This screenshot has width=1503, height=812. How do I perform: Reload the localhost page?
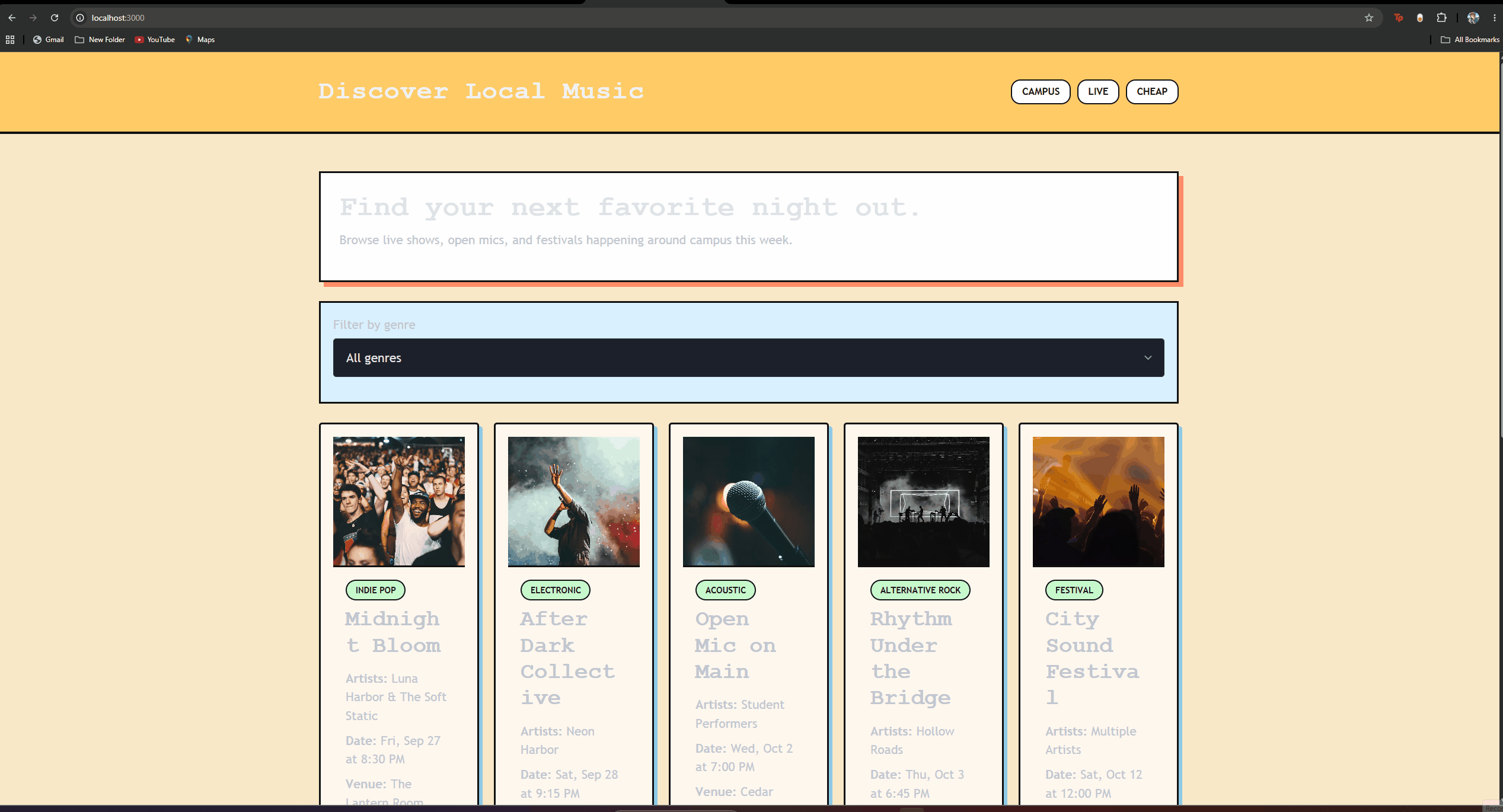point(55,18)
